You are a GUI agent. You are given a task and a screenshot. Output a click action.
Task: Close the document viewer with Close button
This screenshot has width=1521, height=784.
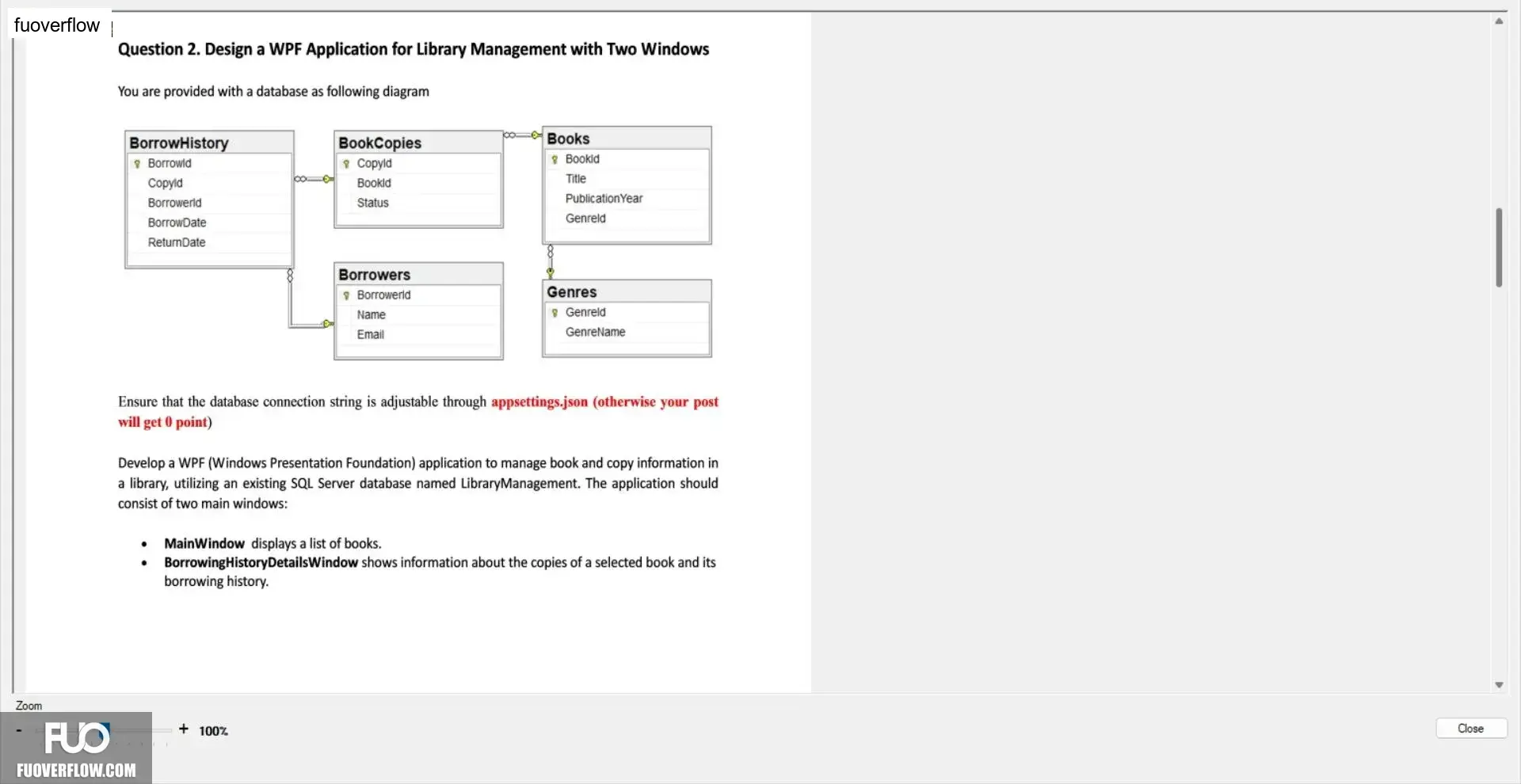pyautogui.click(x=1471, y=729)
